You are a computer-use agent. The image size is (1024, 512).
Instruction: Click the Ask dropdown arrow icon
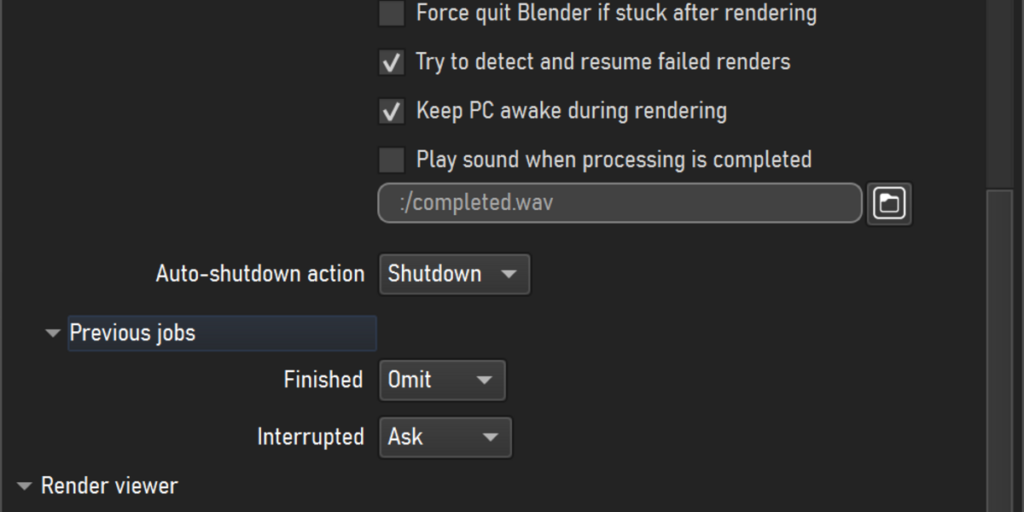pos(490,438)
